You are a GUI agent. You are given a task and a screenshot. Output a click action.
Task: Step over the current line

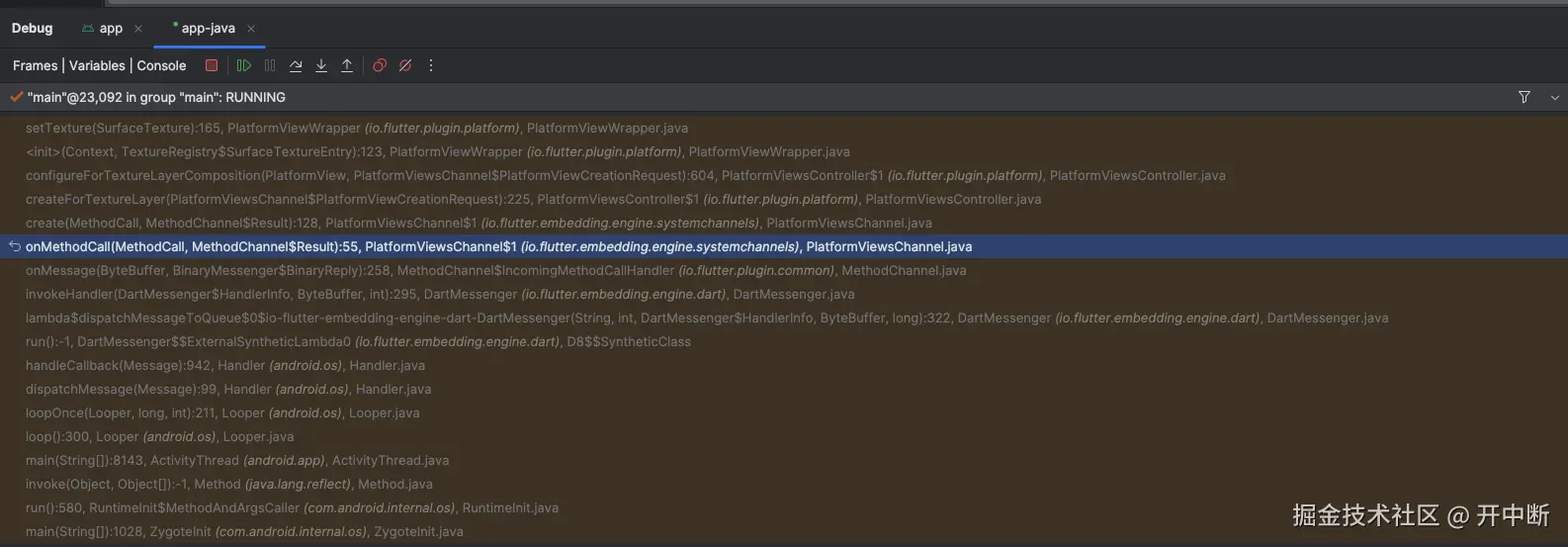coord(296,65)
